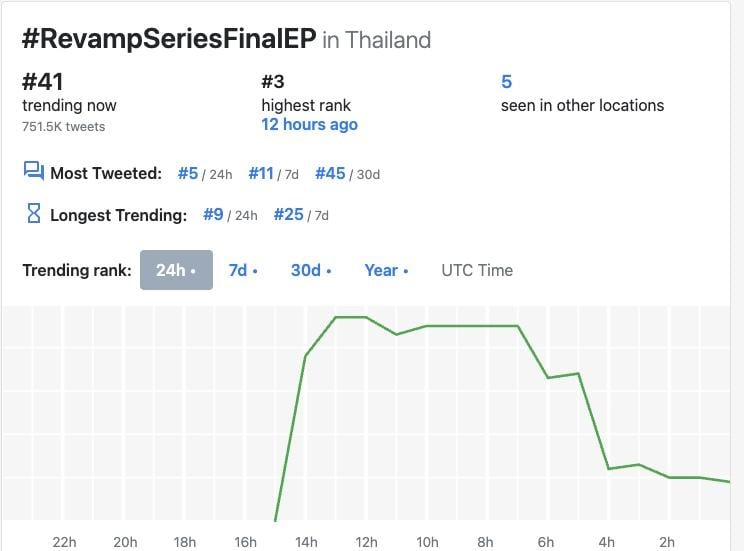Click the Longest Trending hourglass icon
Screen dimensions: 744x551
[x=33, y=214]
